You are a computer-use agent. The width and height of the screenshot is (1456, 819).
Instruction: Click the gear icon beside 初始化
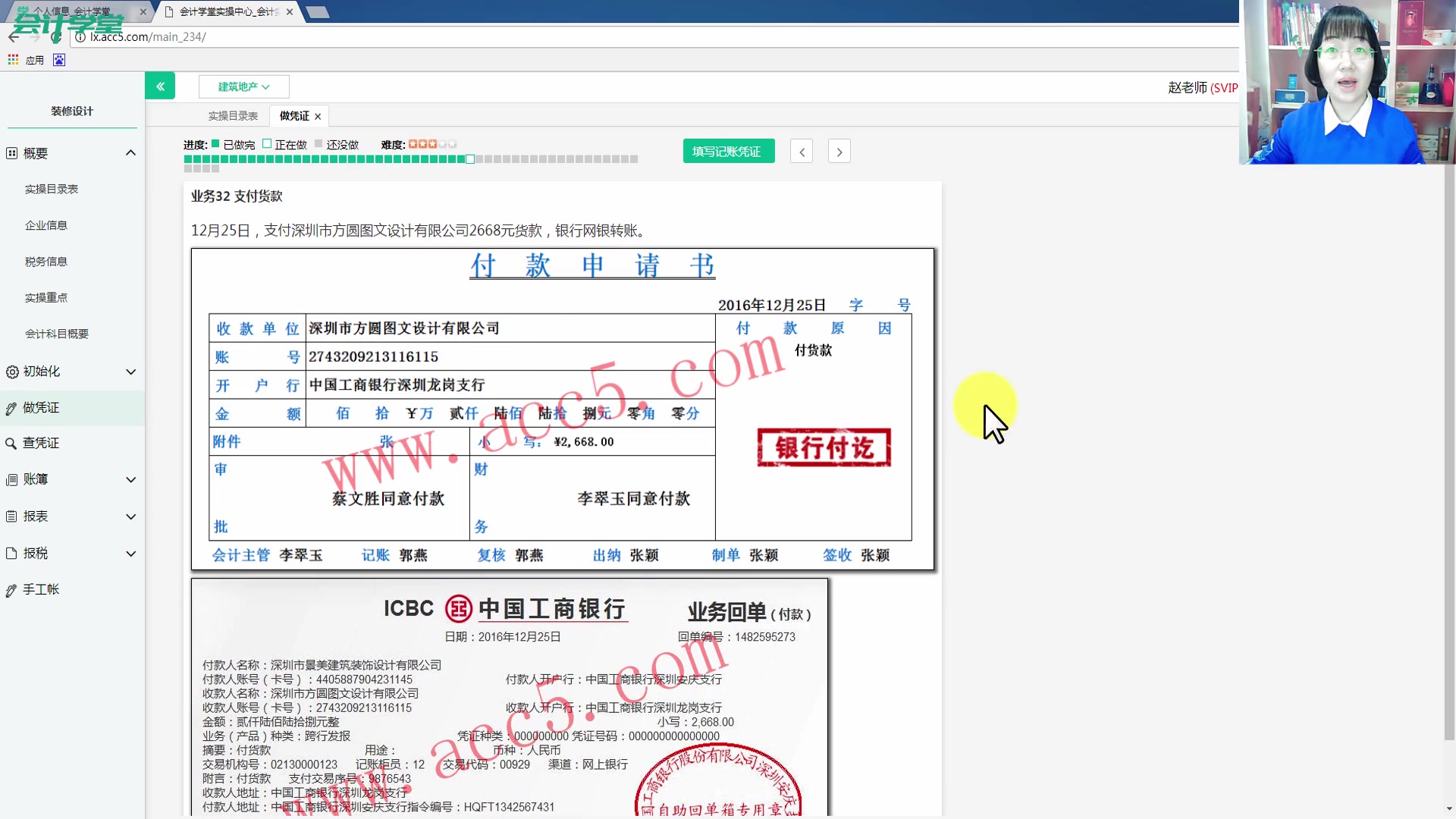[x=12, y=372]
